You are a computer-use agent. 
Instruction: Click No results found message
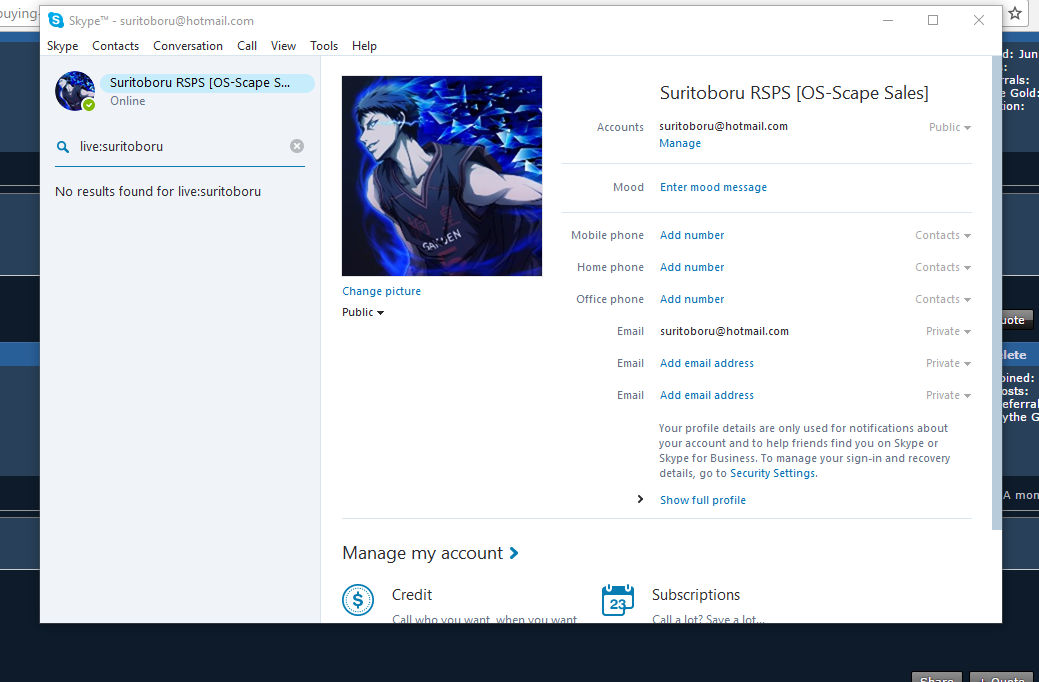pyautogui.click(x=158, y=192)
